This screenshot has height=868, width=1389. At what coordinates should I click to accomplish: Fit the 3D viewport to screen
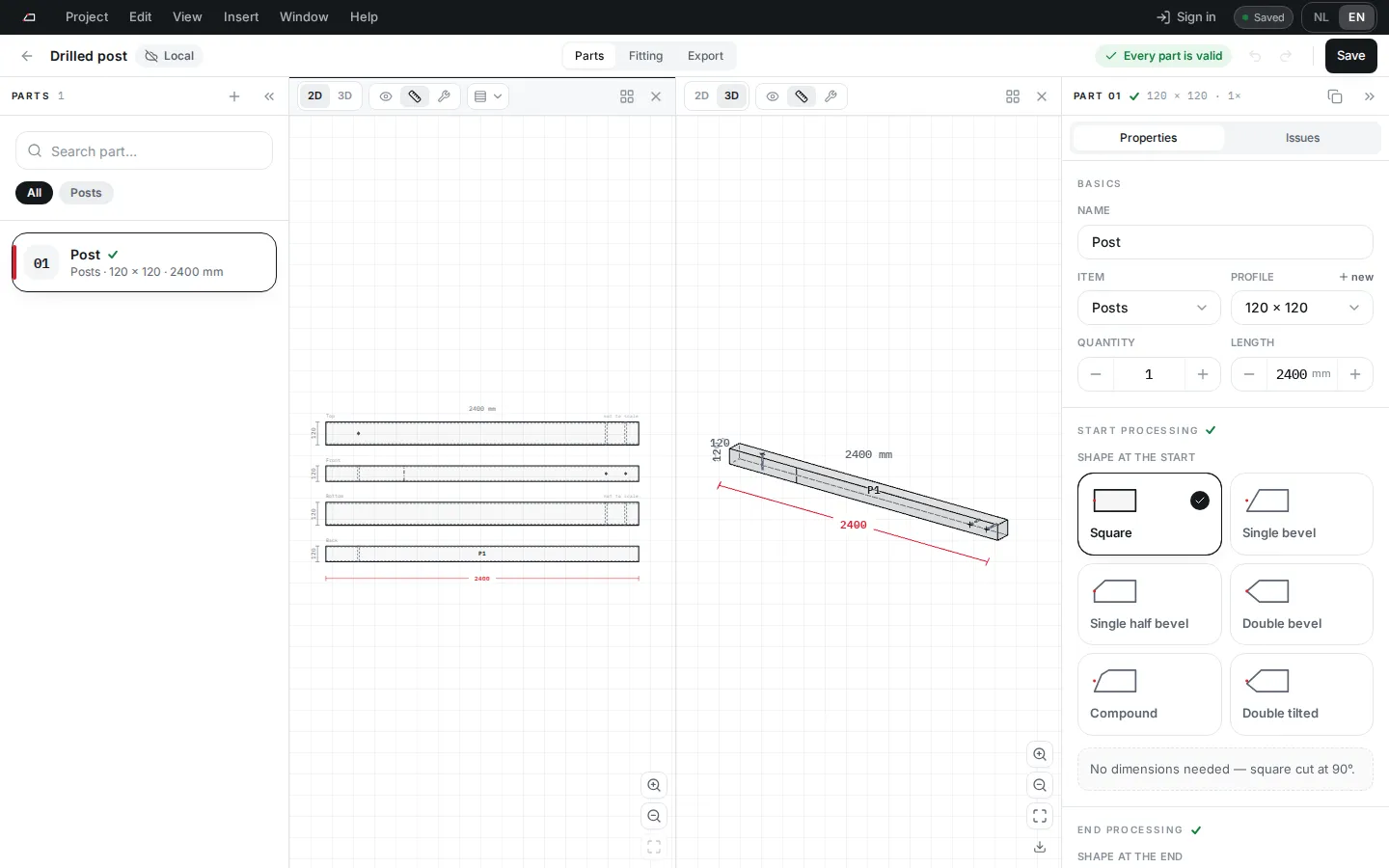click(1040, 816)
